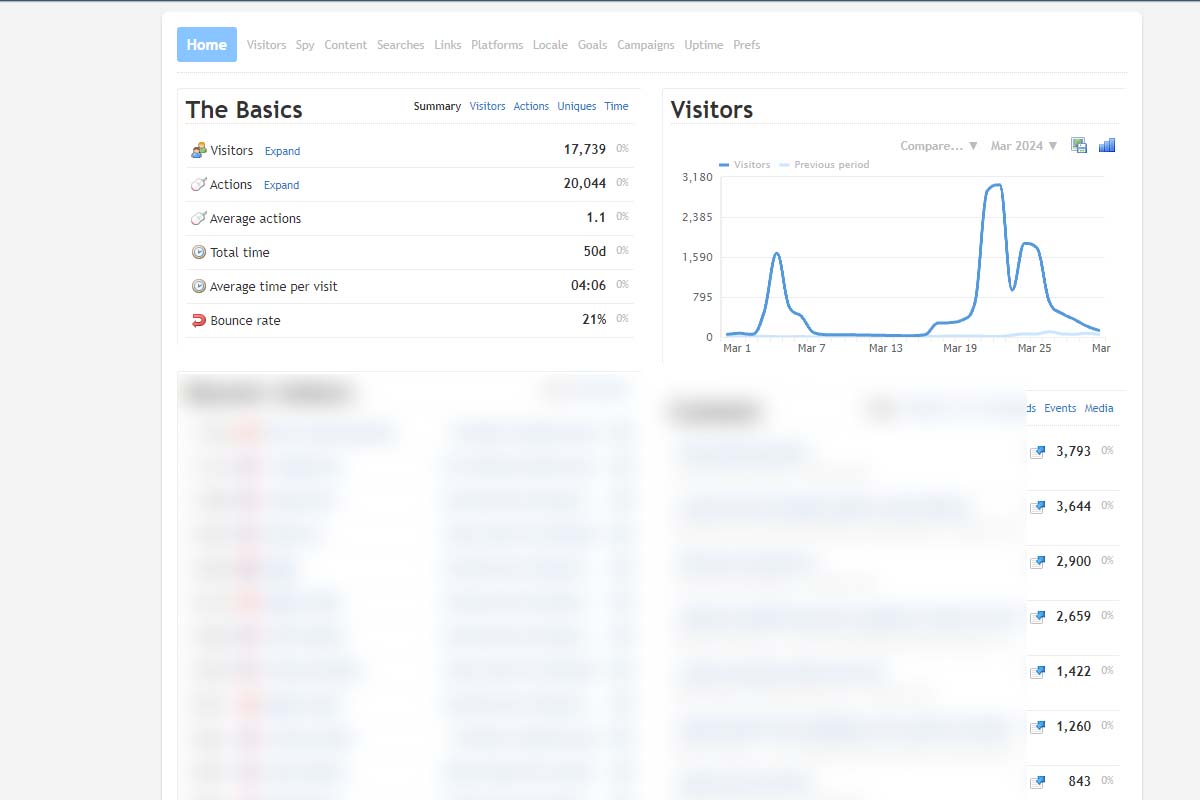Viewport: 1200px width, 800px height.
Task: Expand the Visitors row in The Basics
Action: click(282, 152)
